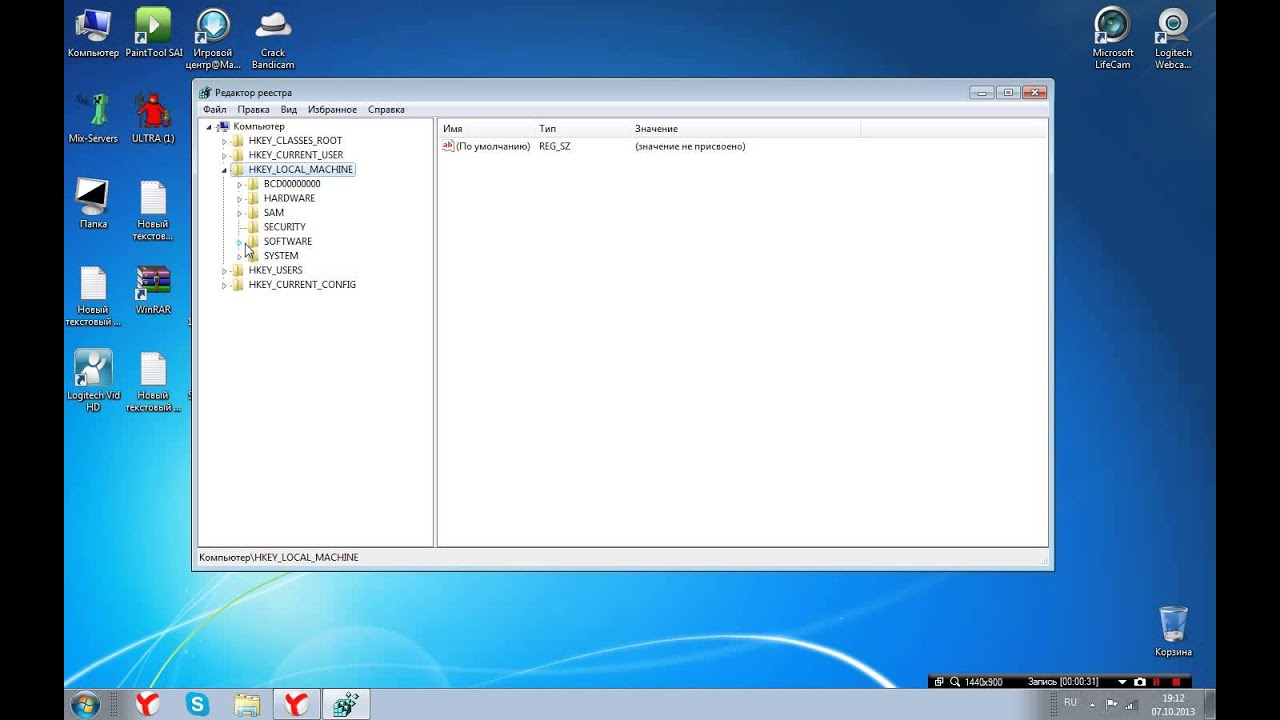Screen dimensions: 1280x720
Task: Select HKEY_USERS in the tree
Action: (x=275, y=270)
